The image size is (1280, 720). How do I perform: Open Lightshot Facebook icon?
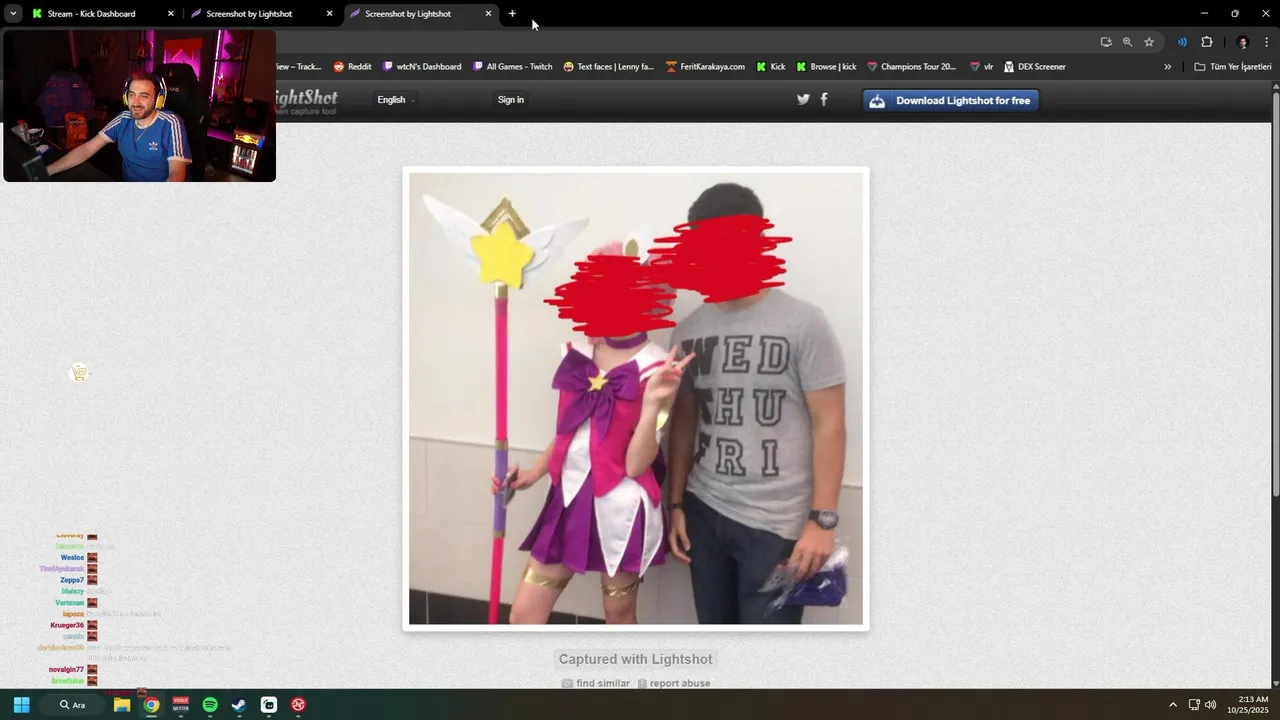tap(824, 99)
